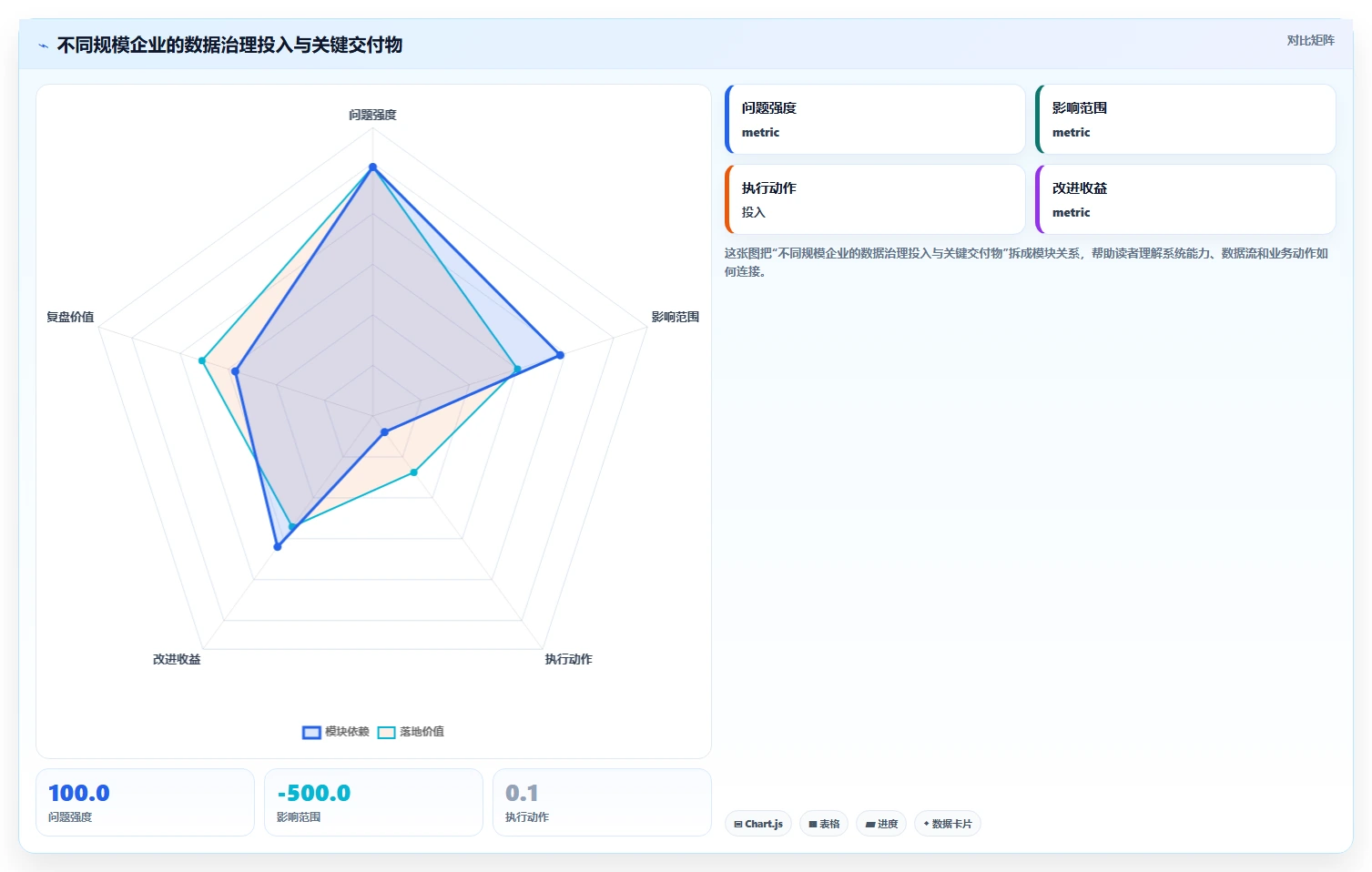
Task: Click the header icon beside the dashboard title
Action: [x=43, y=46]
